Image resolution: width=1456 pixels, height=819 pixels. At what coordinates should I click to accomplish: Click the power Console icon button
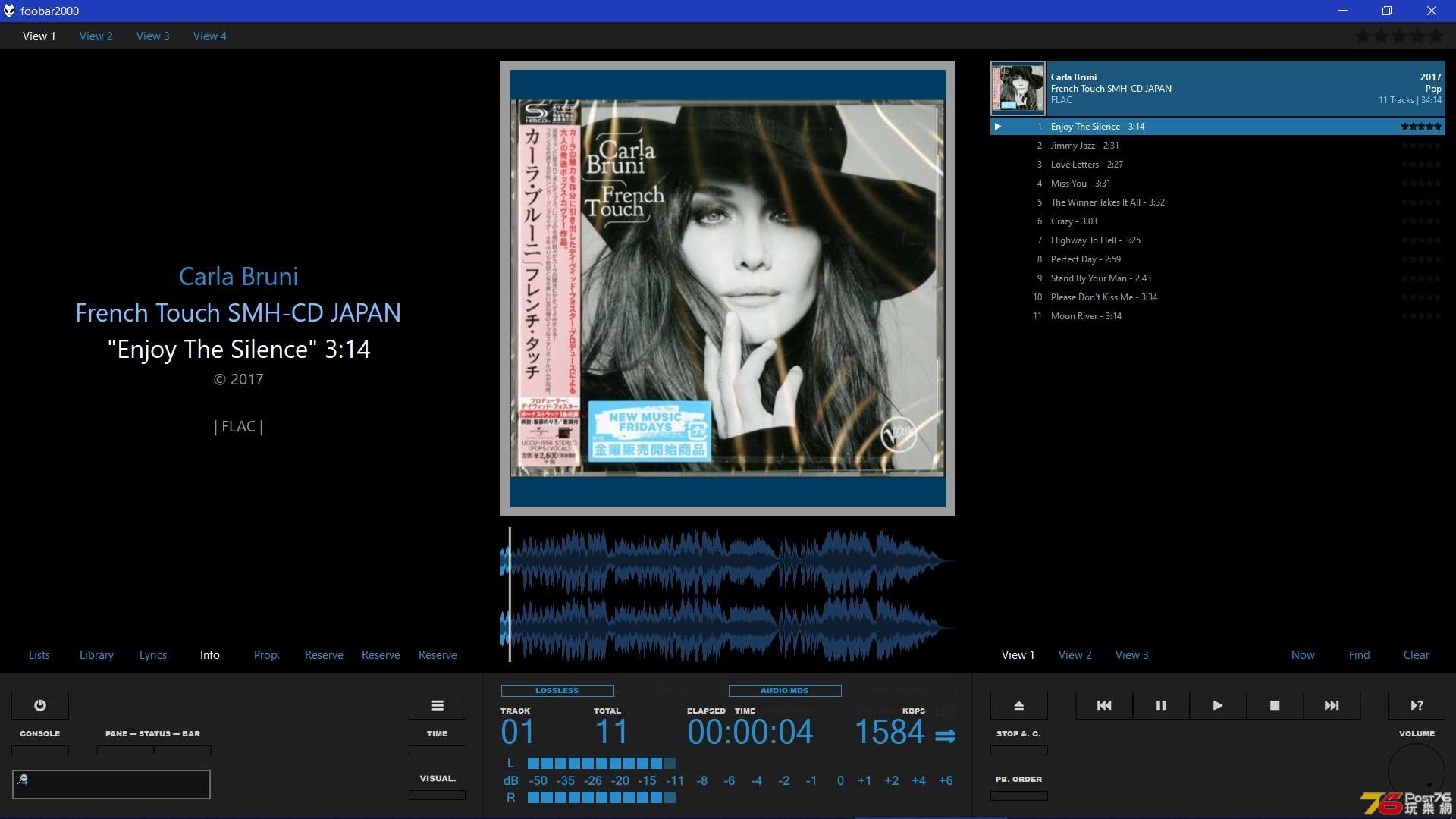click(40, 705)
